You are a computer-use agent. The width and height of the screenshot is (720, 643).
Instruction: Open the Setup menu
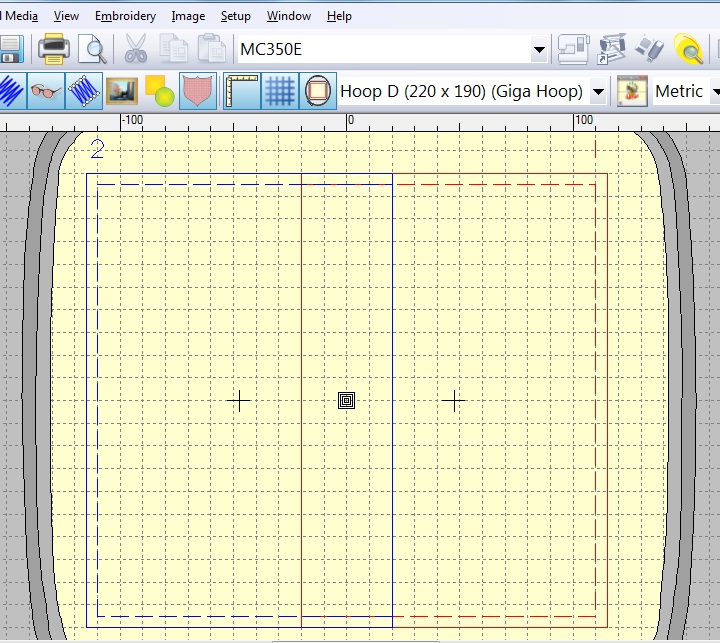(x=236, y=16)
